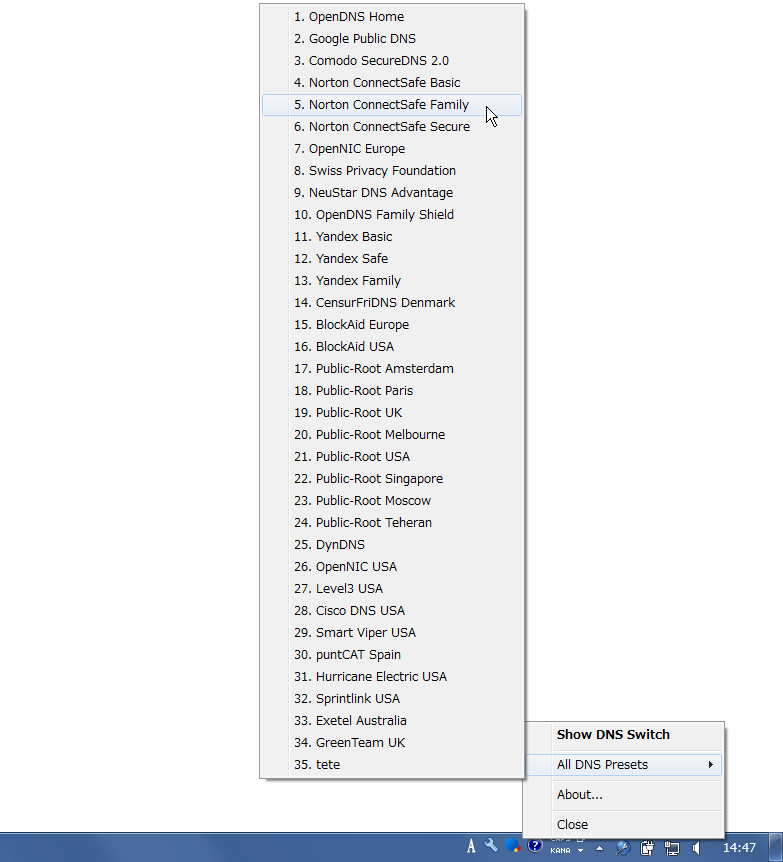Image resolution: width=783 pixels, height=862 pixels.
Task: Select Yandex Family preset
Action: pyautogui.click(x=392, y=281)
